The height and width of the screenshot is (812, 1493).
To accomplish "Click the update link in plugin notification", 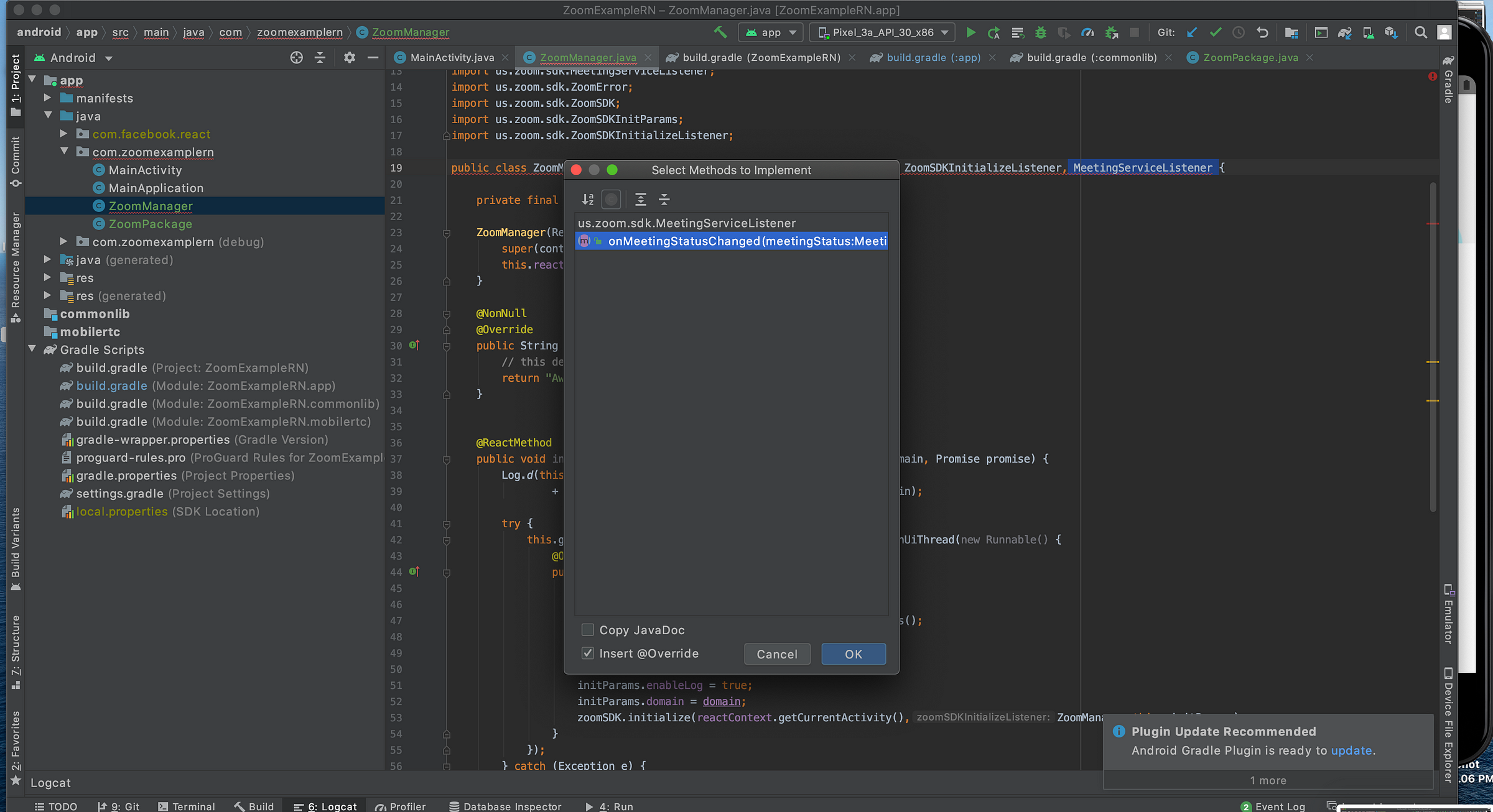I will coord(1351,750).
